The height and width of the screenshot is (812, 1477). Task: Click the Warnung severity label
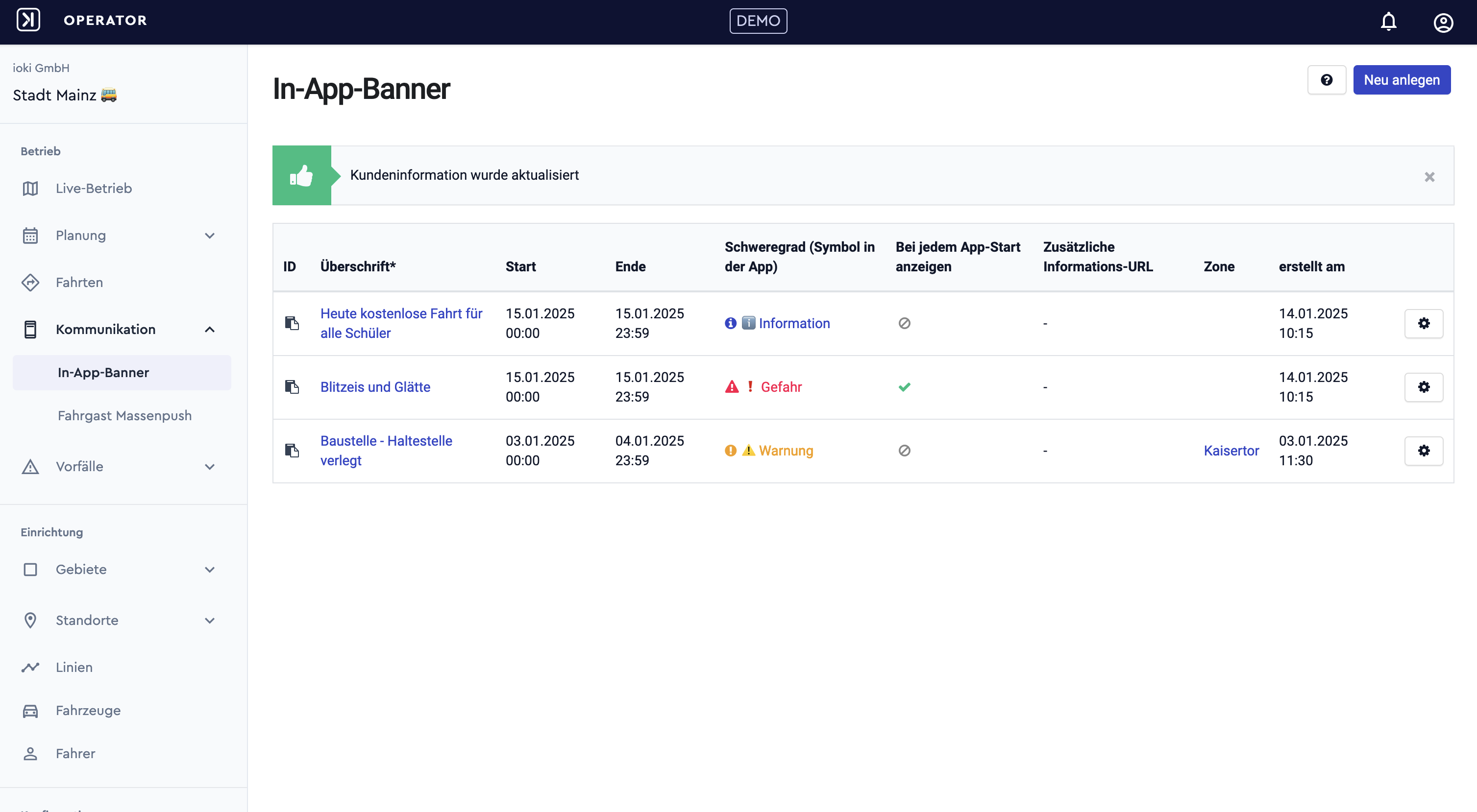pos(786,451)
